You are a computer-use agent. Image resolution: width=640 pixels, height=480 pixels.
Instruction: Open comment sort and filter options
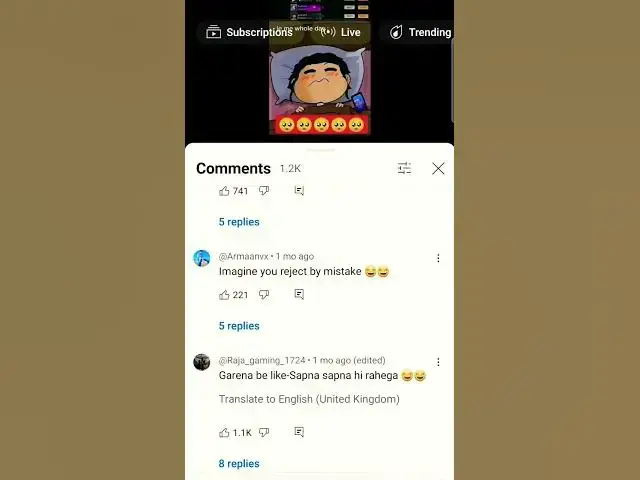pos(404,168)
